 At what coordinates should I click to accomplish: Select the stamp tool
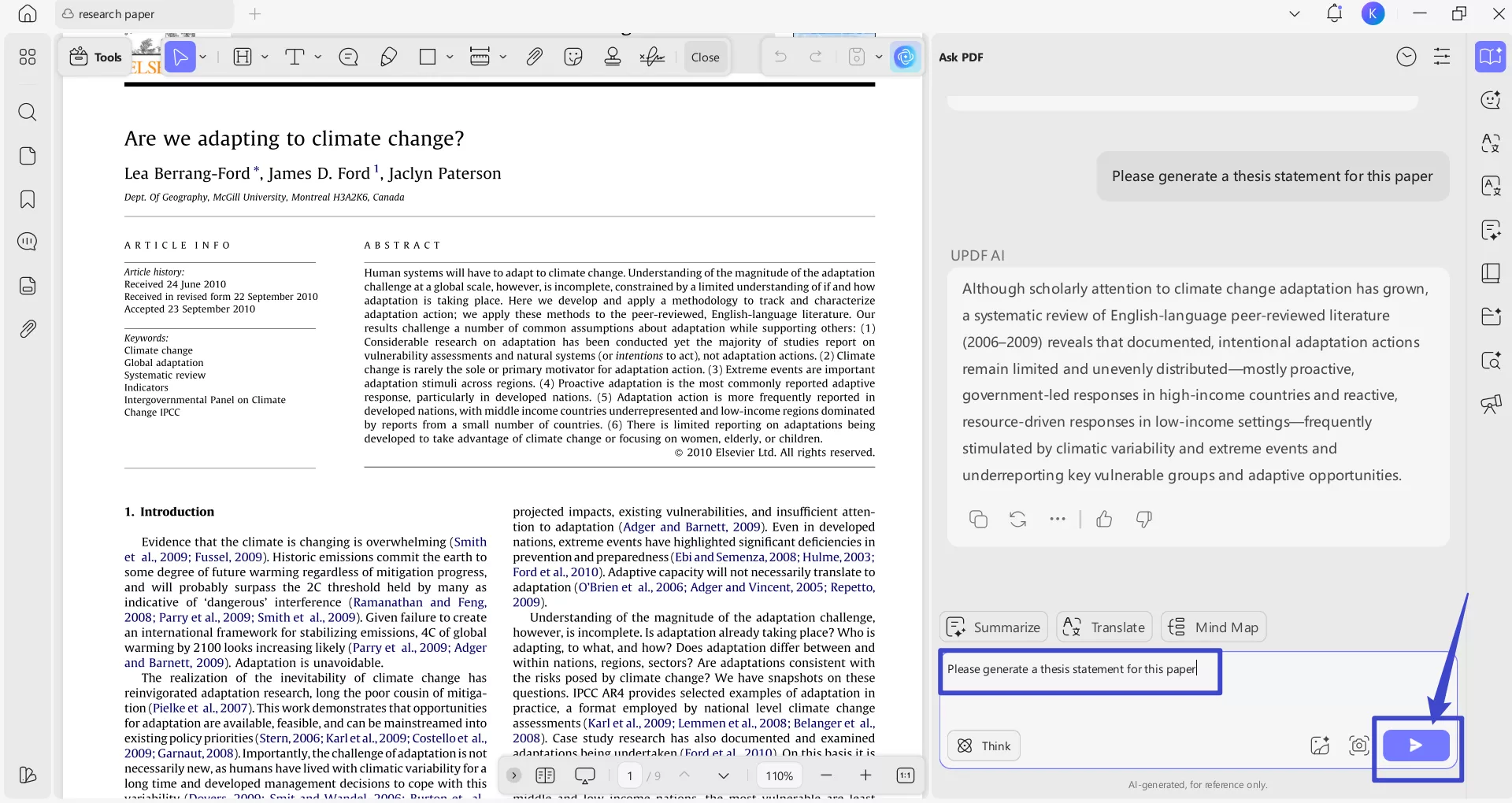coord(613,57)
